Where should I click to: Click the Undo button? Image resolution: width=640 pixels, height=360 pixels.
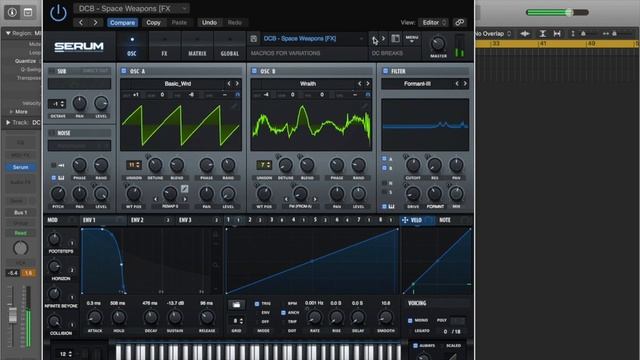[x=209, y=22]
